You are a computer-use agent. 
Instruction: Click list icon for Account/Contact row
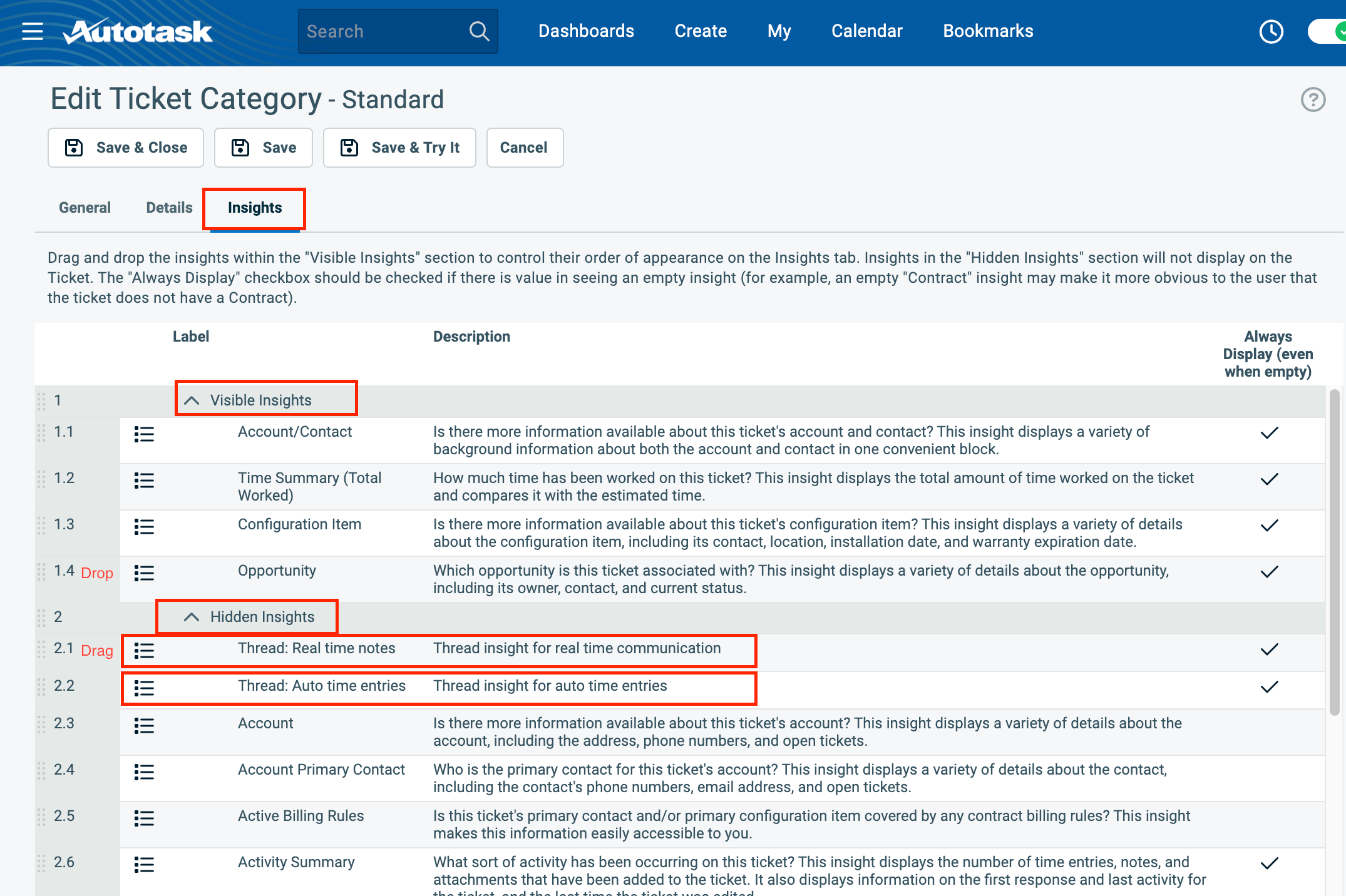pos(144,434)
